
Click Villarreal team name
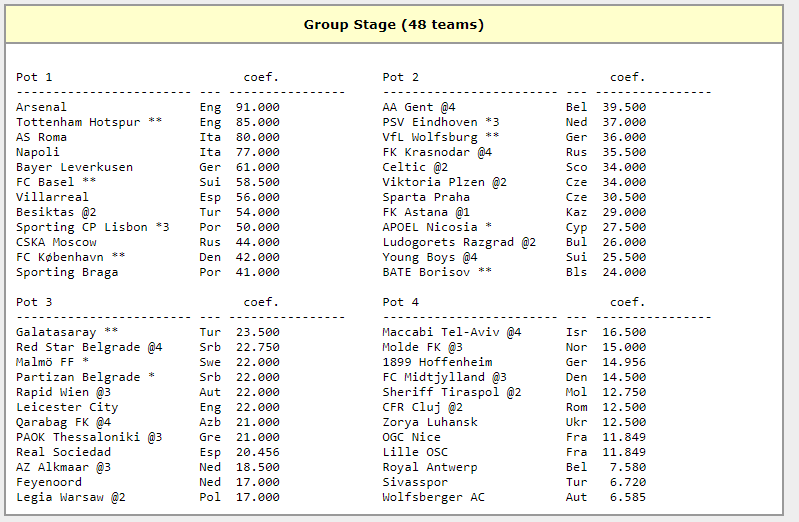click(52, 197)
